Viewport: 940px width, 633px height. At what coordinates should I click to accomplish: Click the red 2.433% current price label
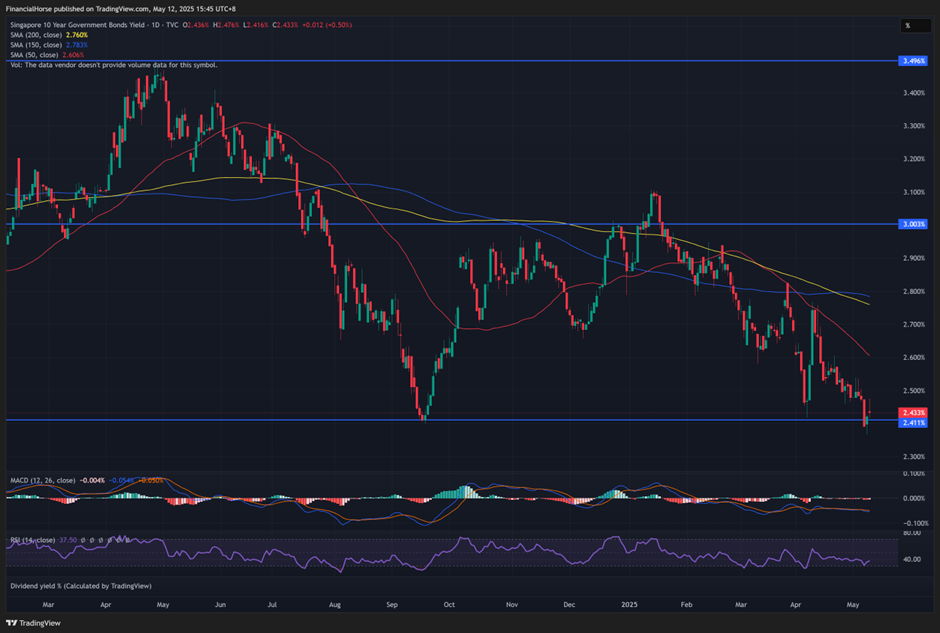[914, 412]
